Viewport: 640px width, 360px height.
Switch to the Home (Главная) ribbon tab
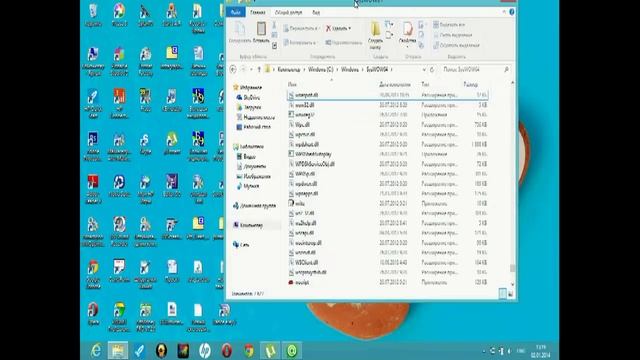coord(258,12)
